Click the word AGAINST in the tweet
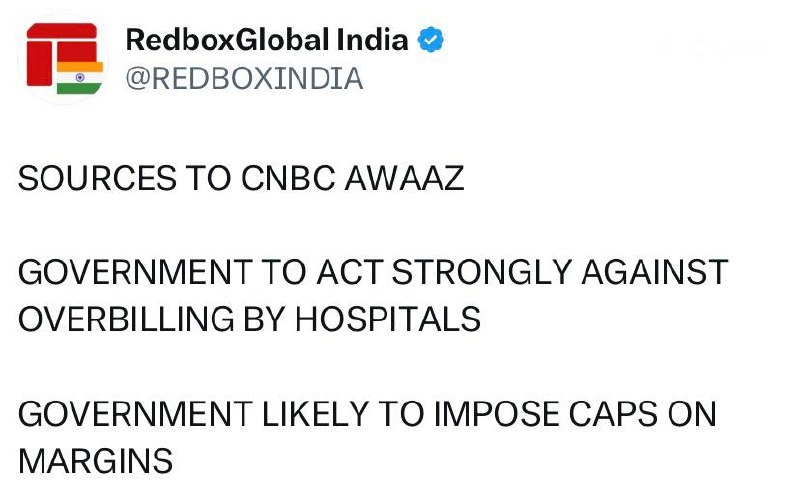This screenshot has height=500, width=800. coord(655,273)
